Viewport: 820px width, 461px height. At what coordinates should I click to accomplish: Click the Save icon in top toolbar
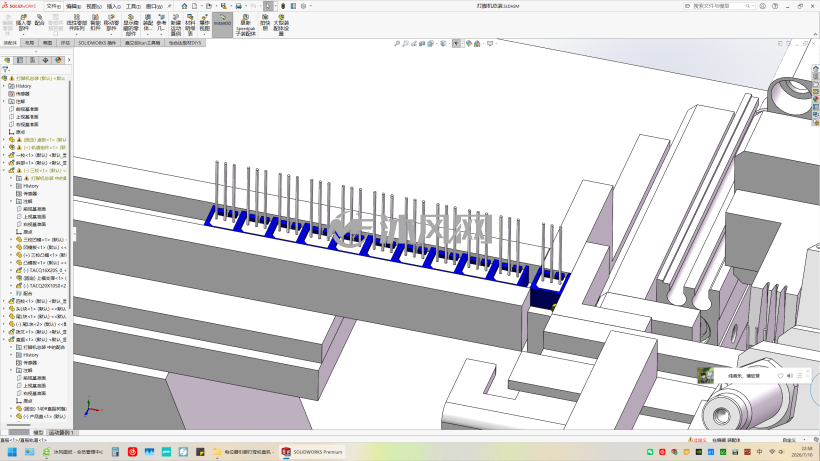223,6
